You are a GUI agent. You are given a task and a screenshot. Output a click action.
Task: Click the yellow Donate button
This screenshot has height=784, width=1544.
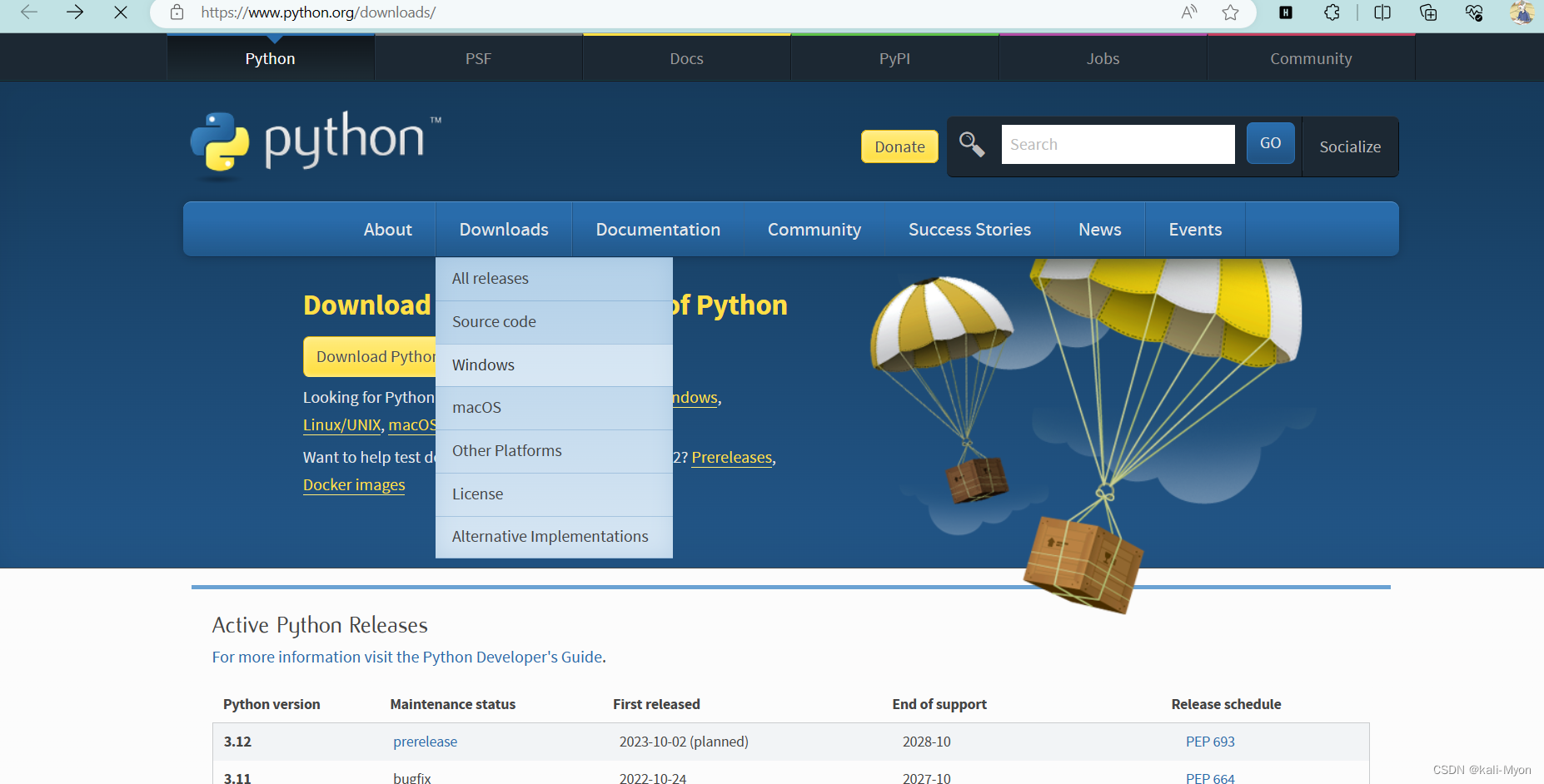[x=899, y=146]
